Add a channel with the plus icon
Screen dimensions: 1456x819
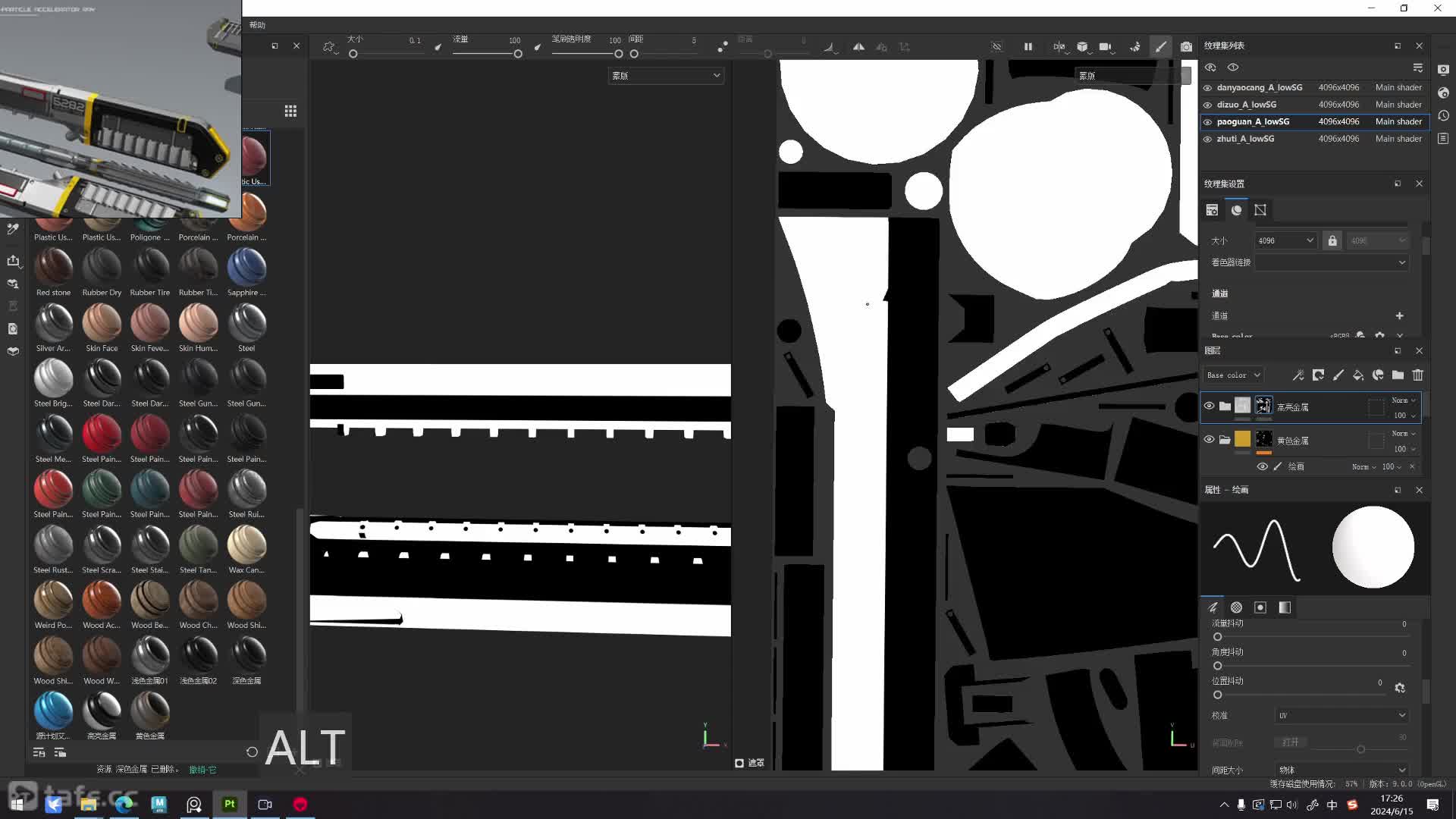pos(1399,316)
